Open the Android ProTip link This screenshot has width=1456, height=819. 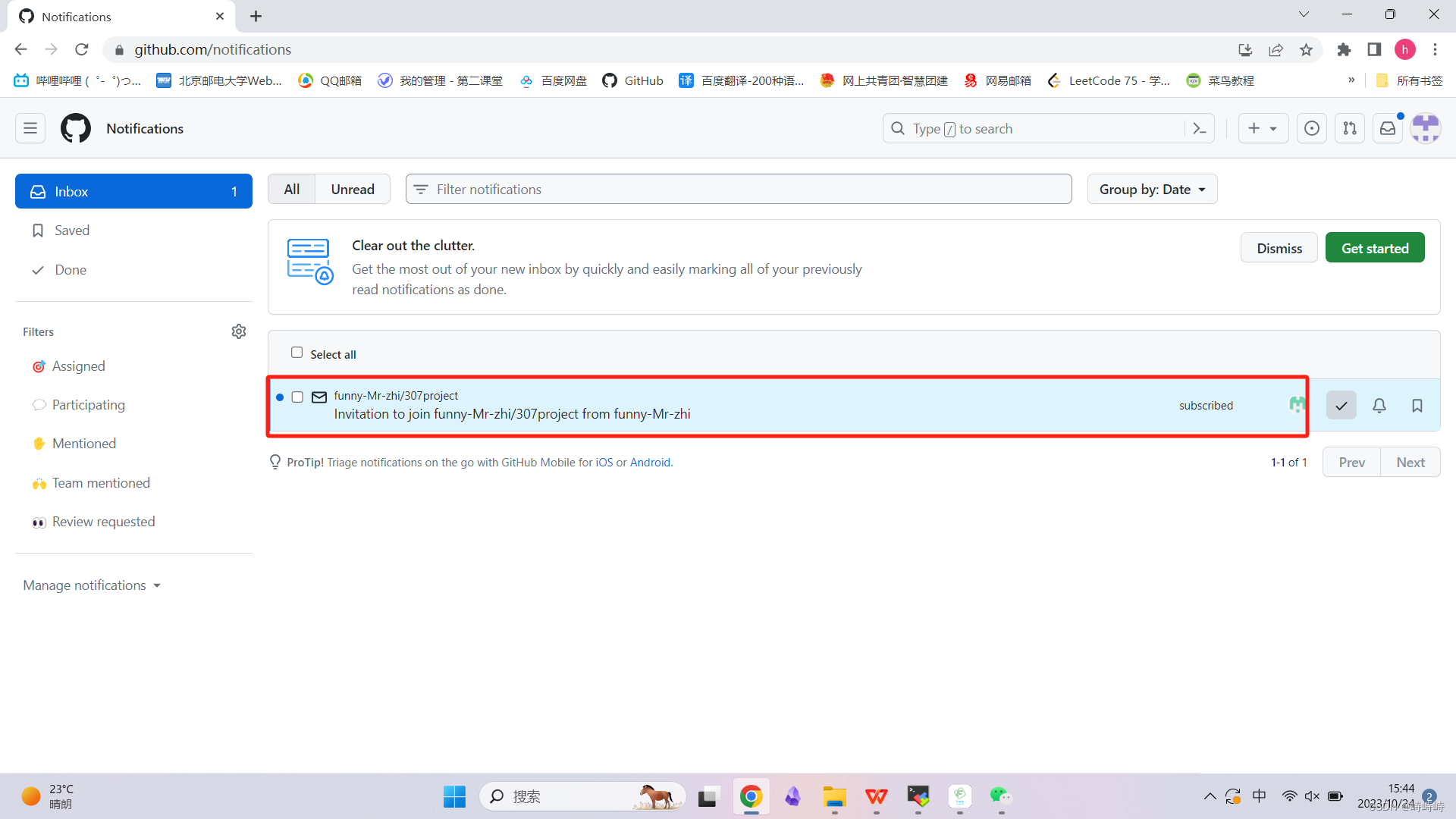coord(650,462)
